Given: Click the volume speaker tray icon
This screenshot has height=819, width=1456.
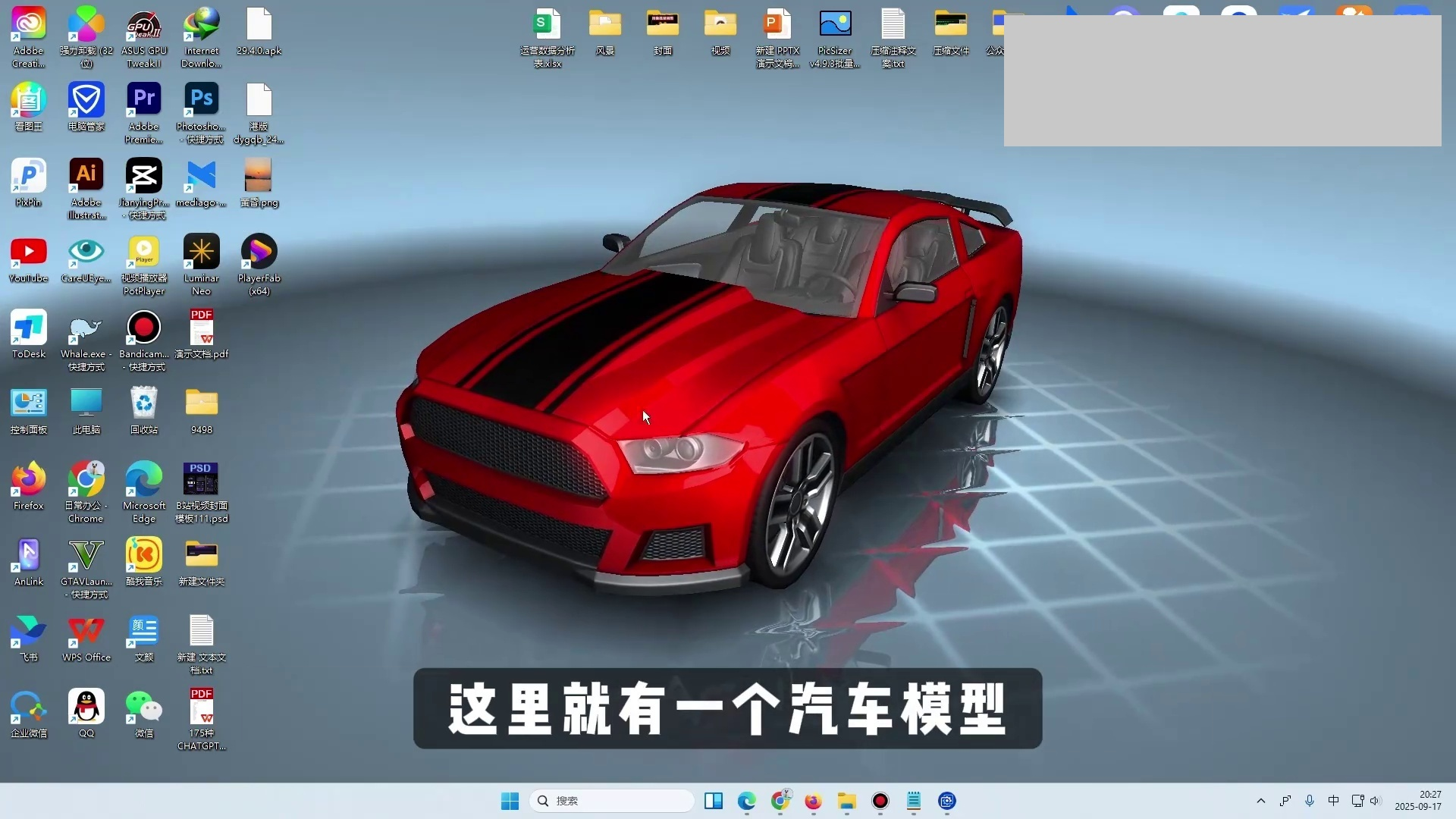Looking at the screenshot, I should point(1375,801).
